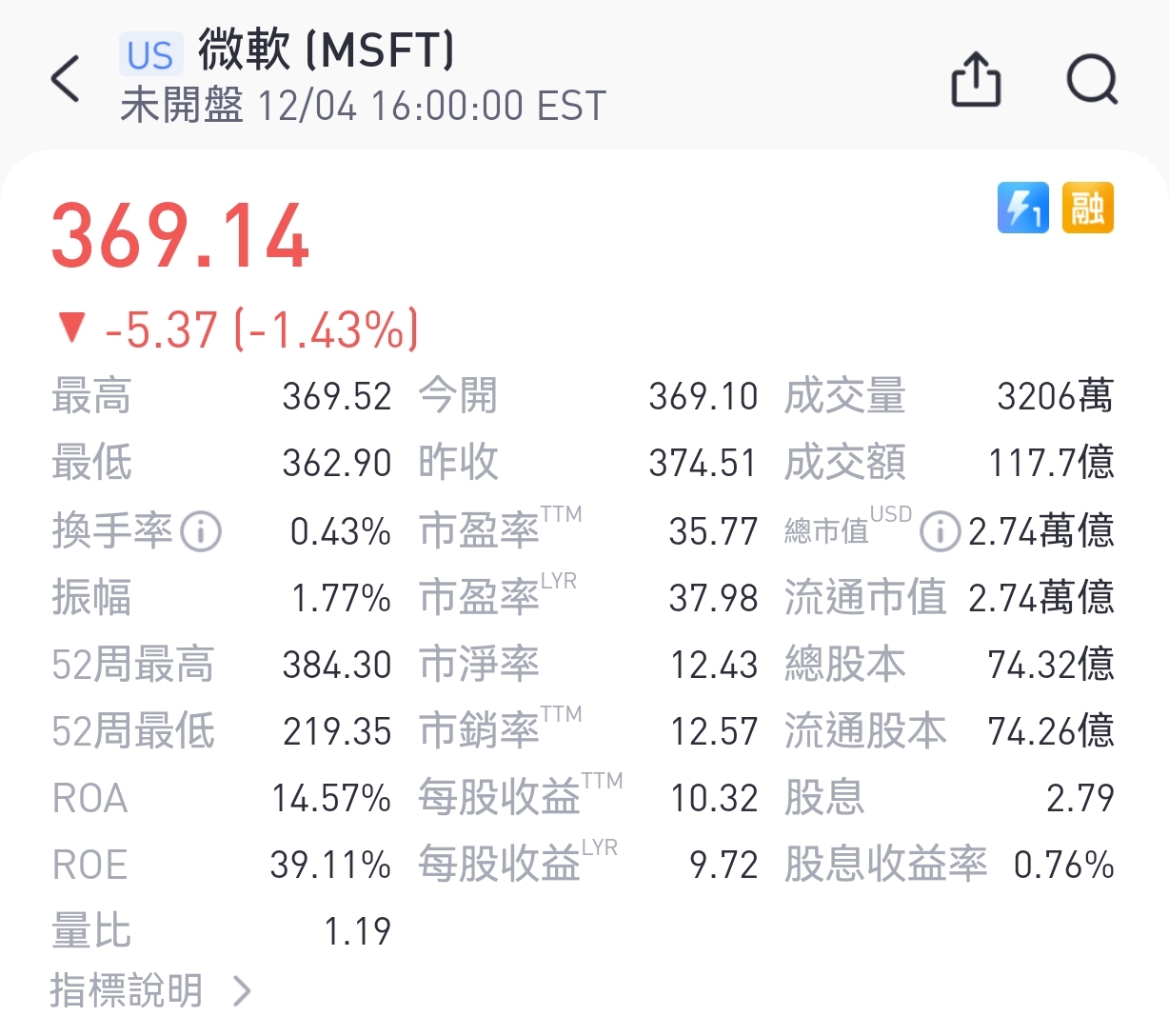Select the 成交量 3206萬 field
1169x1036 pixels.
[948, 396]
